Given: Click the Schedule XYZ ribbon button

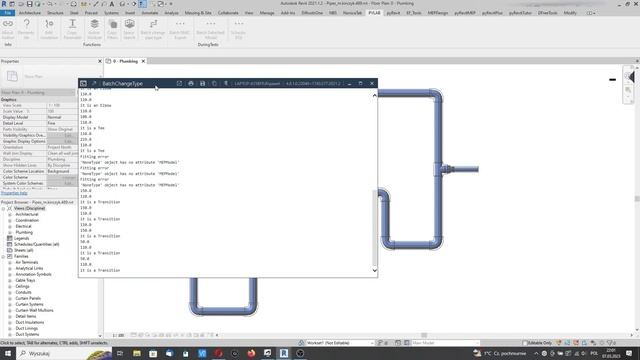Looking at the screenshot, I should click(x=238, y=29).
